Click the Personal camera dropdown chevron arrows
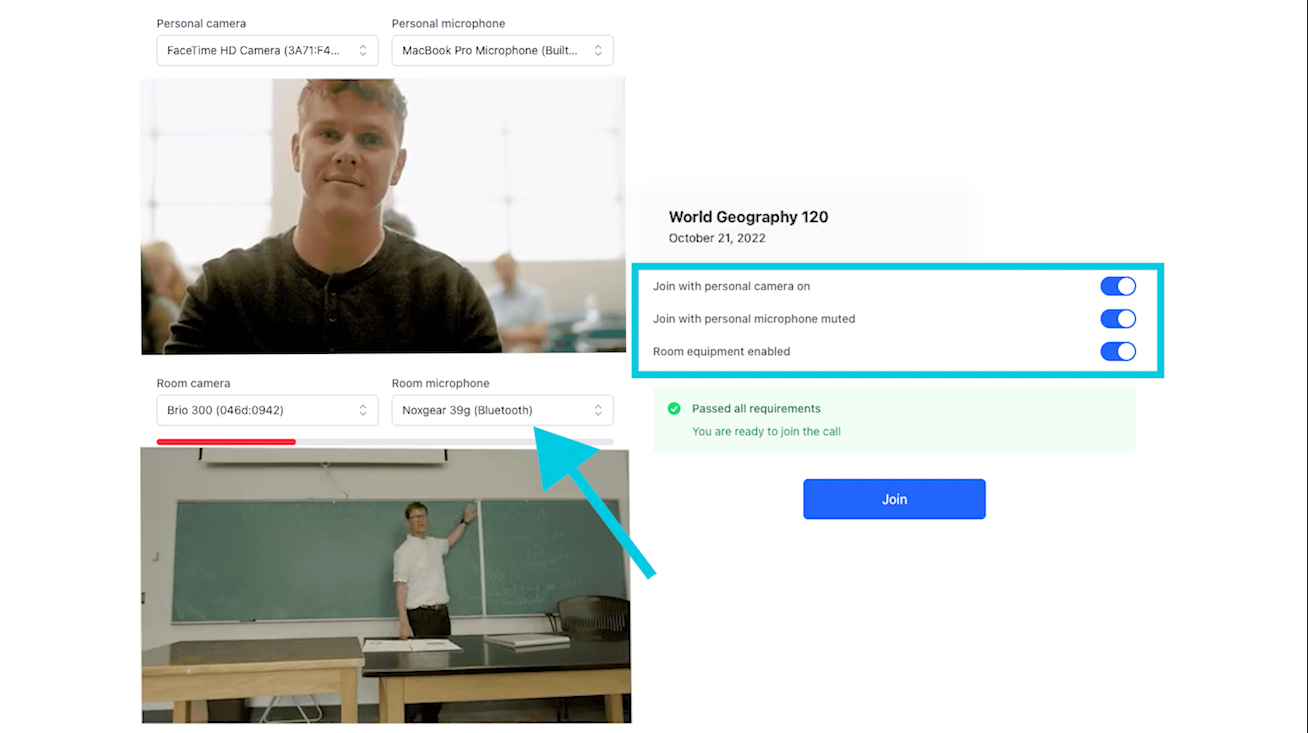 pos(363,50)
